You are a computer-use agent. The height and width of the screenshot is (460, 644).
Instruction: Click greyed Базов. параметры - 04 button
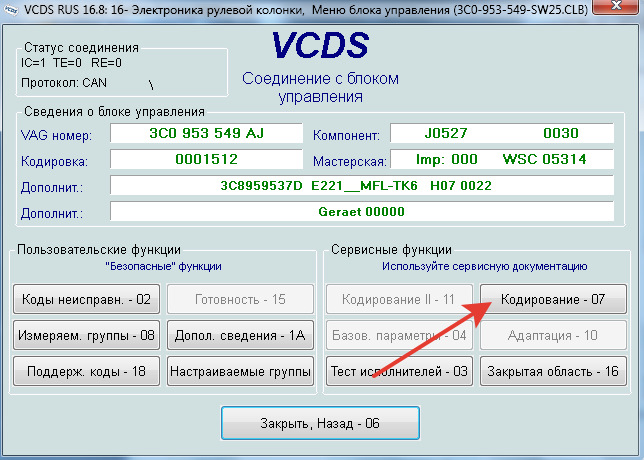point(399,335)
